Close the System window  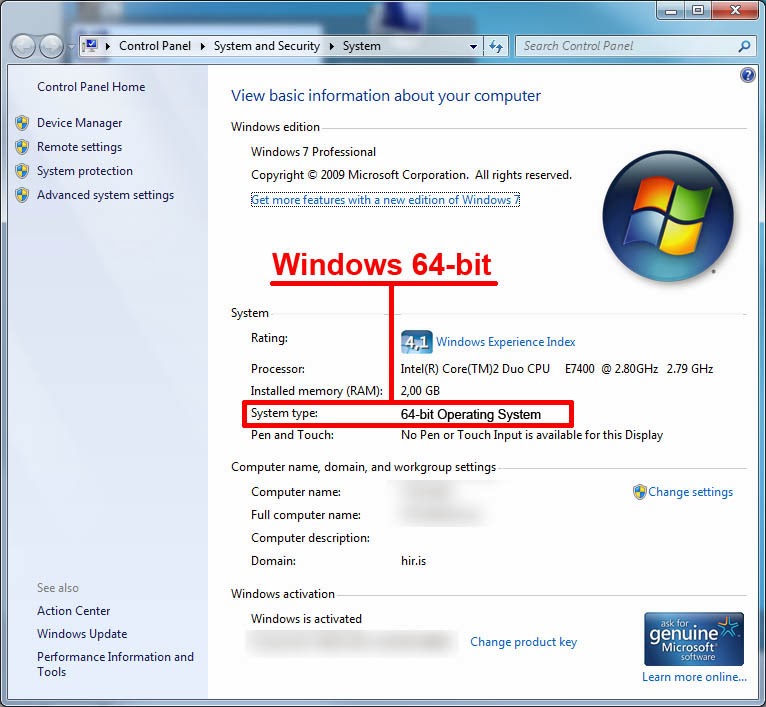735,10
